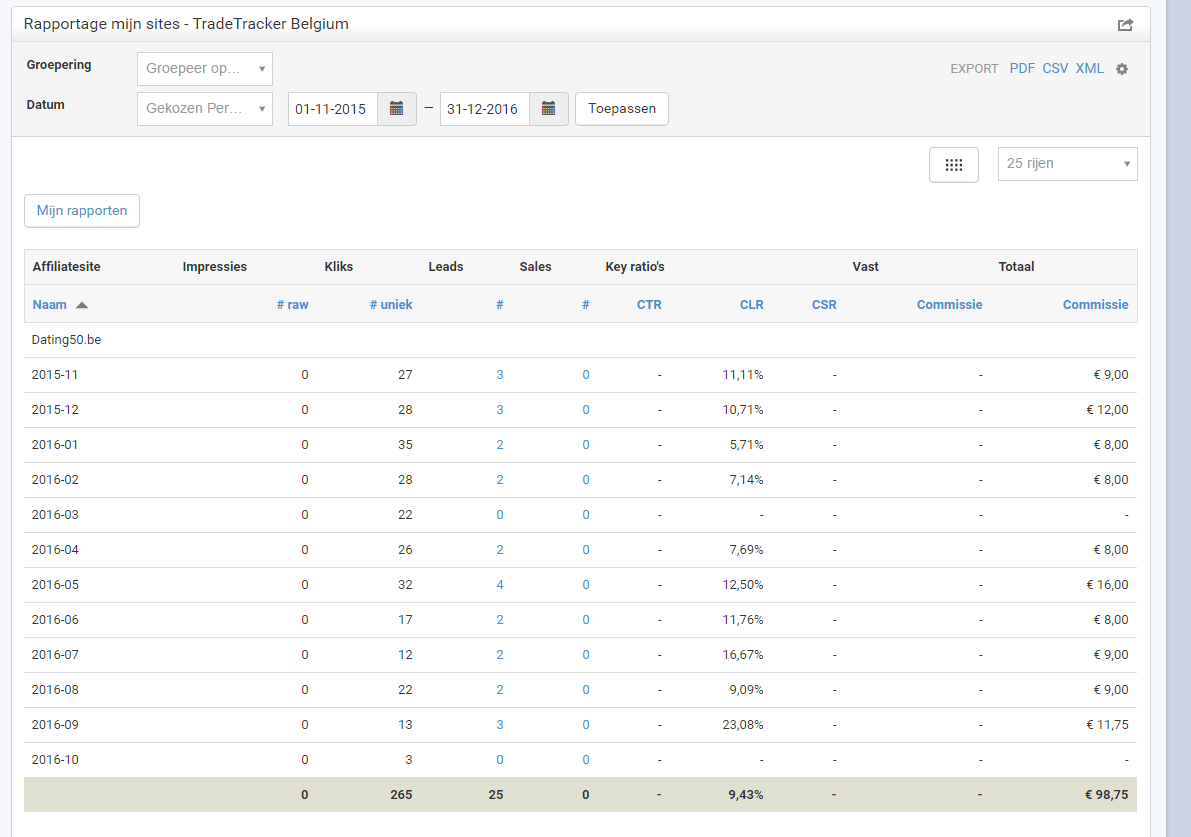Open leads count 3 for 2015-12
Viewport: 1191px width, 837px height.
point(500,409)
